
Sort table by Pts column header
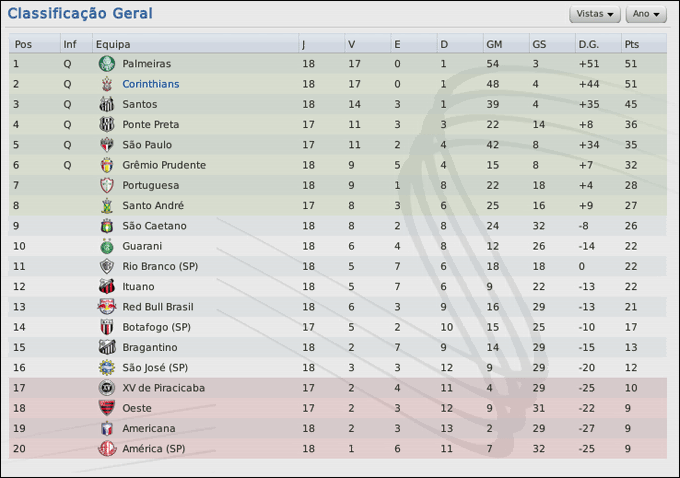coord(631,44)
